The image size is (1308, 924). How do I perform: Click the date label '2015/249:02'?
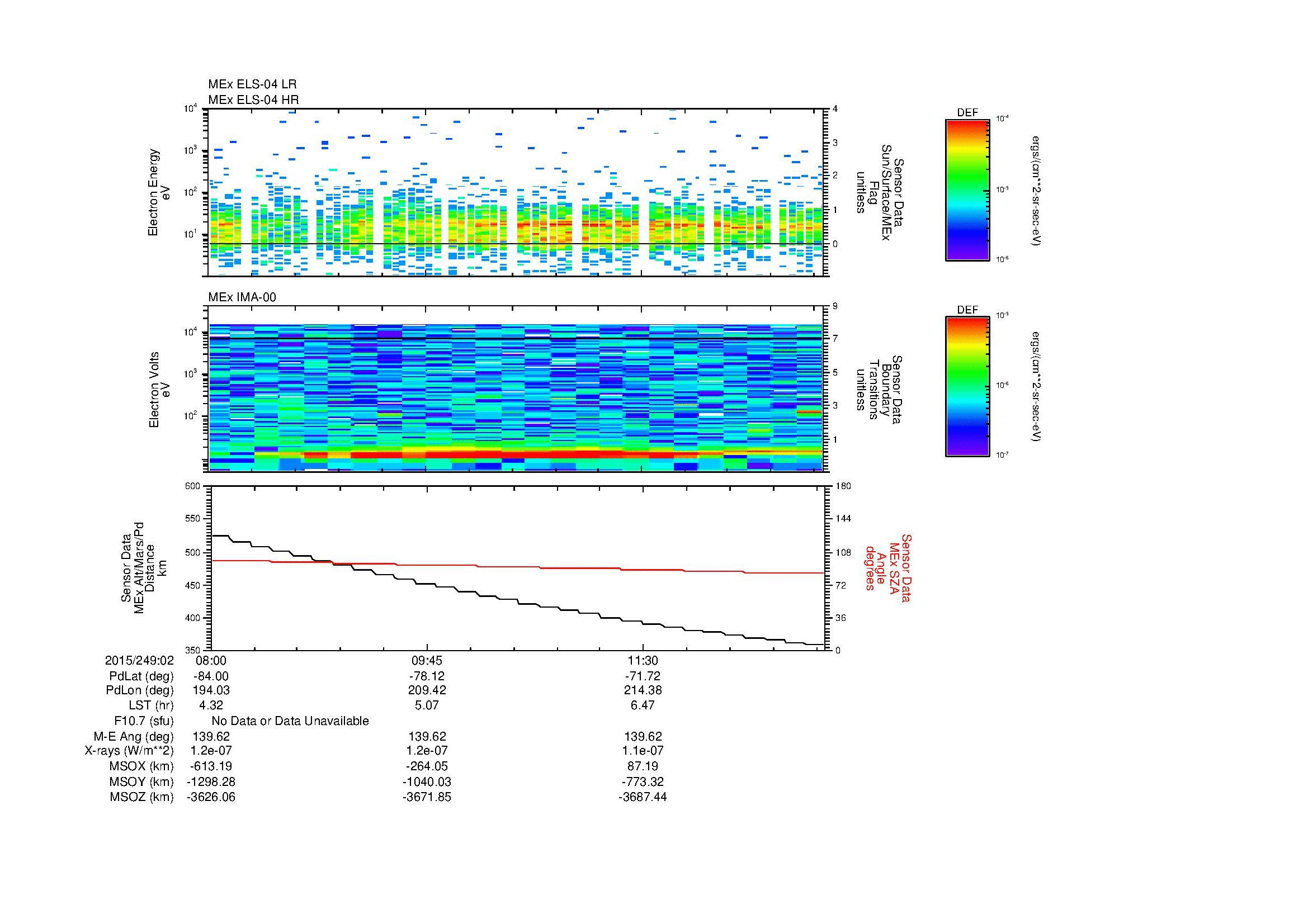point(140,661)
